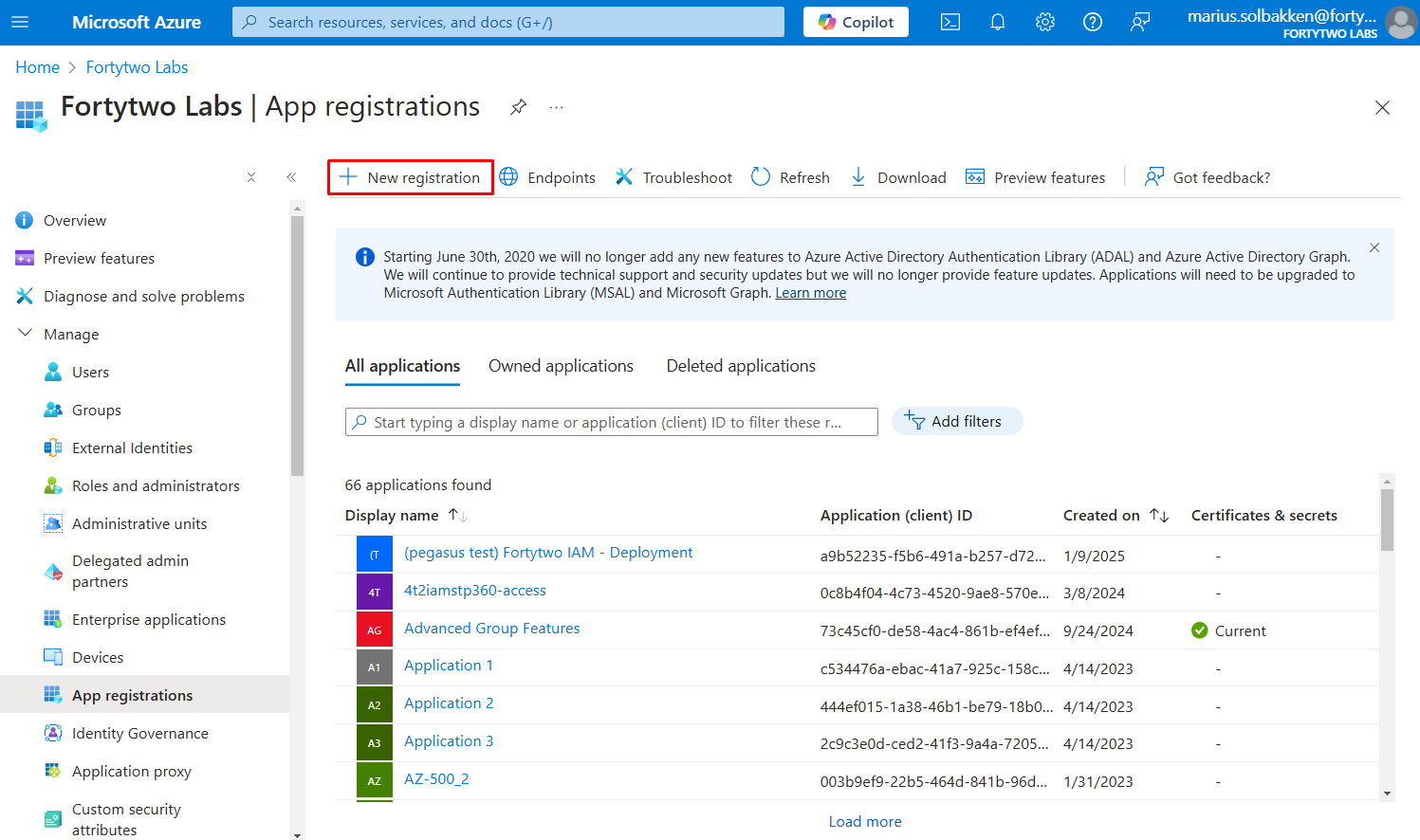
Task: Pin the App registrations page
Action: coord(518,107)
